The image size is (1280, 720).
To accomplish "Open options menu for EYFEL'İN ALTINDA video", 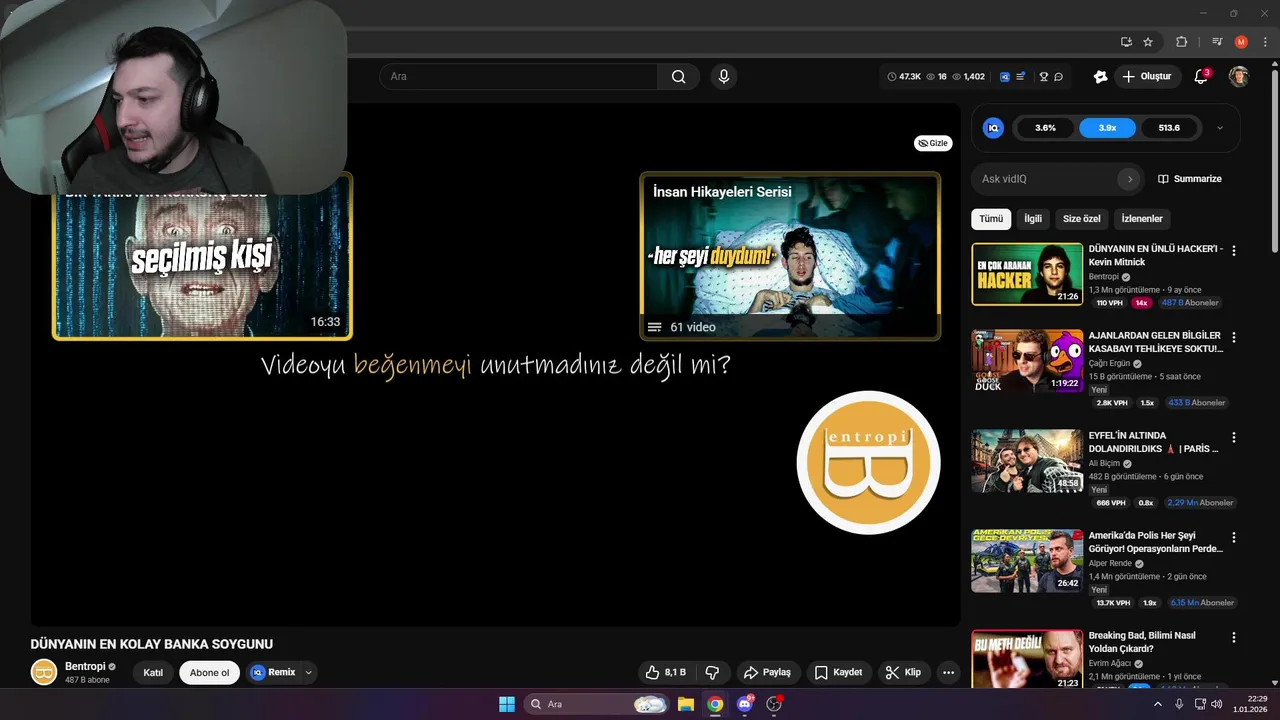I will click(1233, 438).
